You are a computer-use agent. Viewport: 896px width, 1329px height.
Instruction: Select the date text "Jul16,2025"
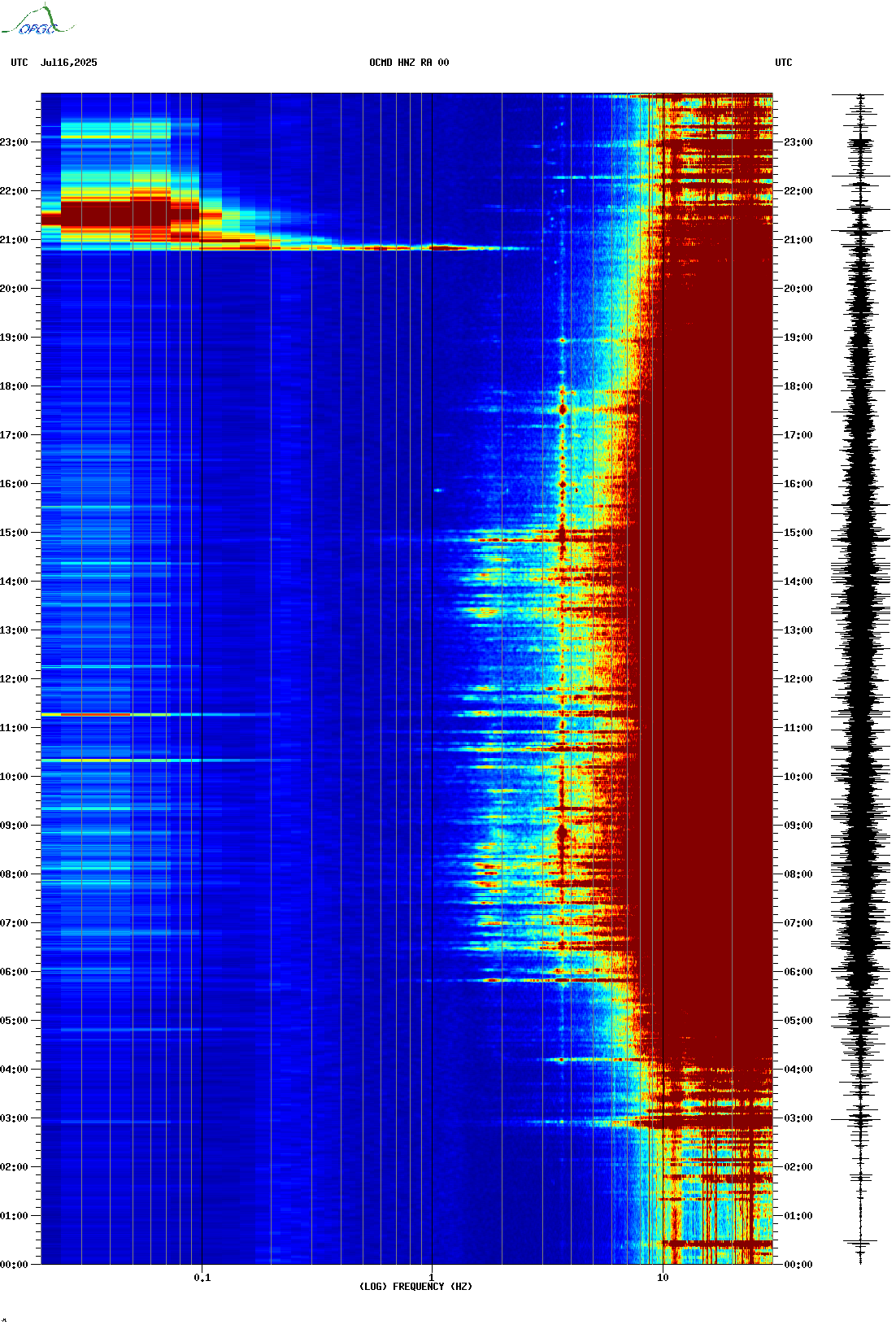click(x=69, y=63)
